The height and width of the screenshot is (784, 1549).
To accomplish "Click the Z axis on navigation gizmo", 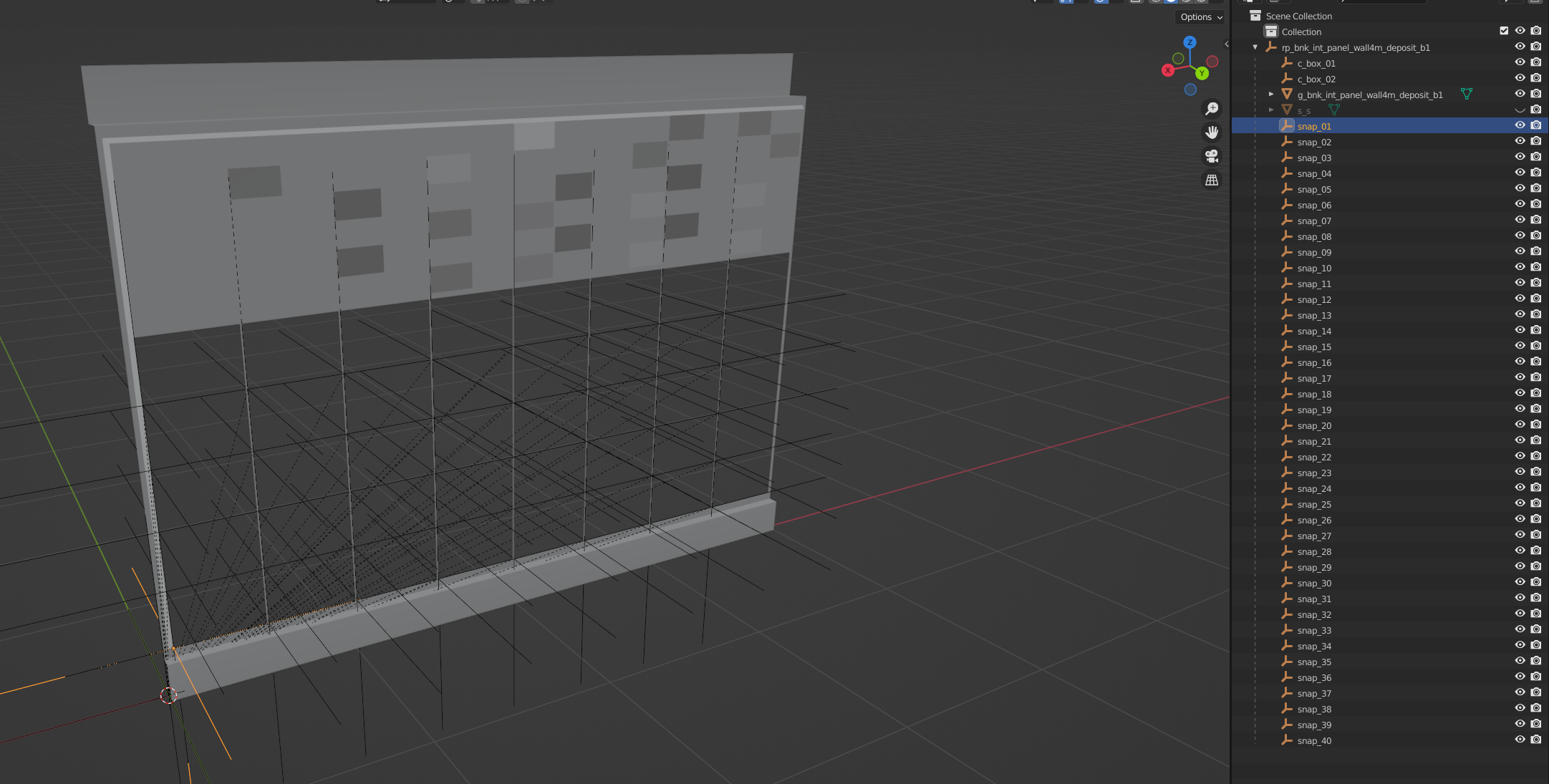I will 1190,42.
